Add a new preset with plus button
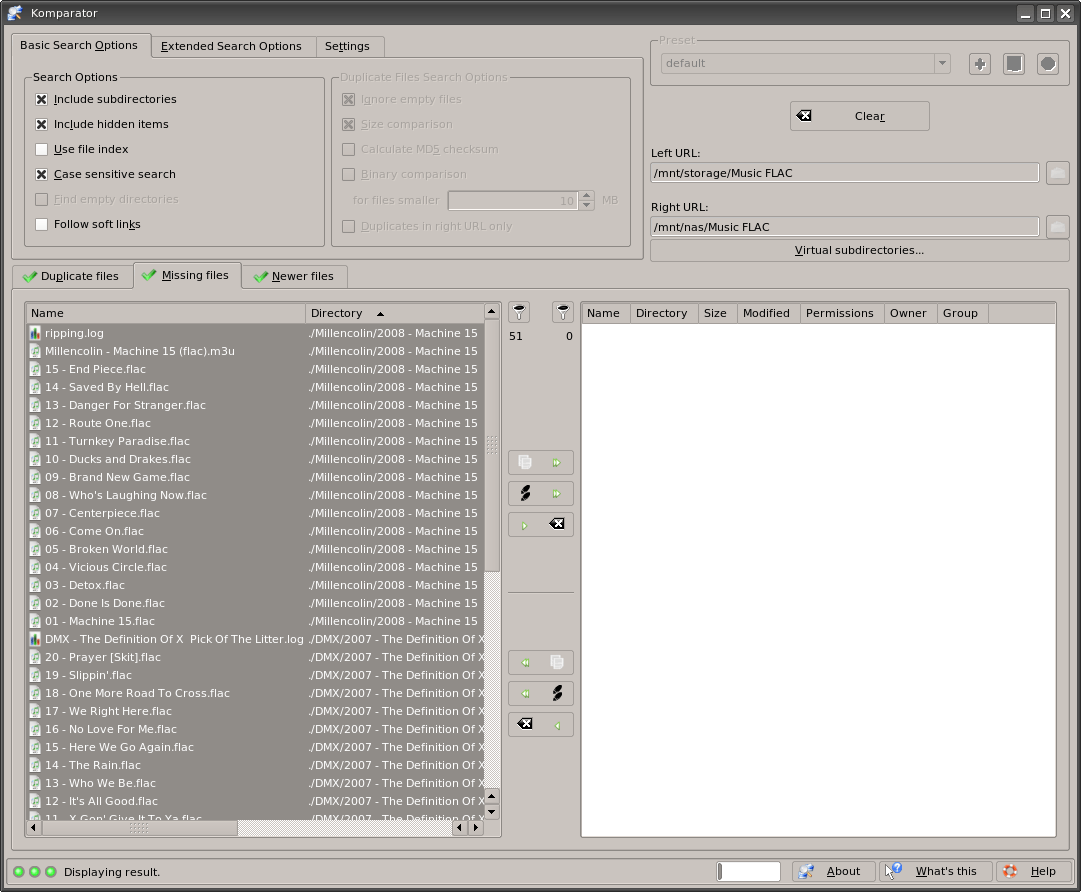Screen dimensions: 1081x892 [980, 64]
